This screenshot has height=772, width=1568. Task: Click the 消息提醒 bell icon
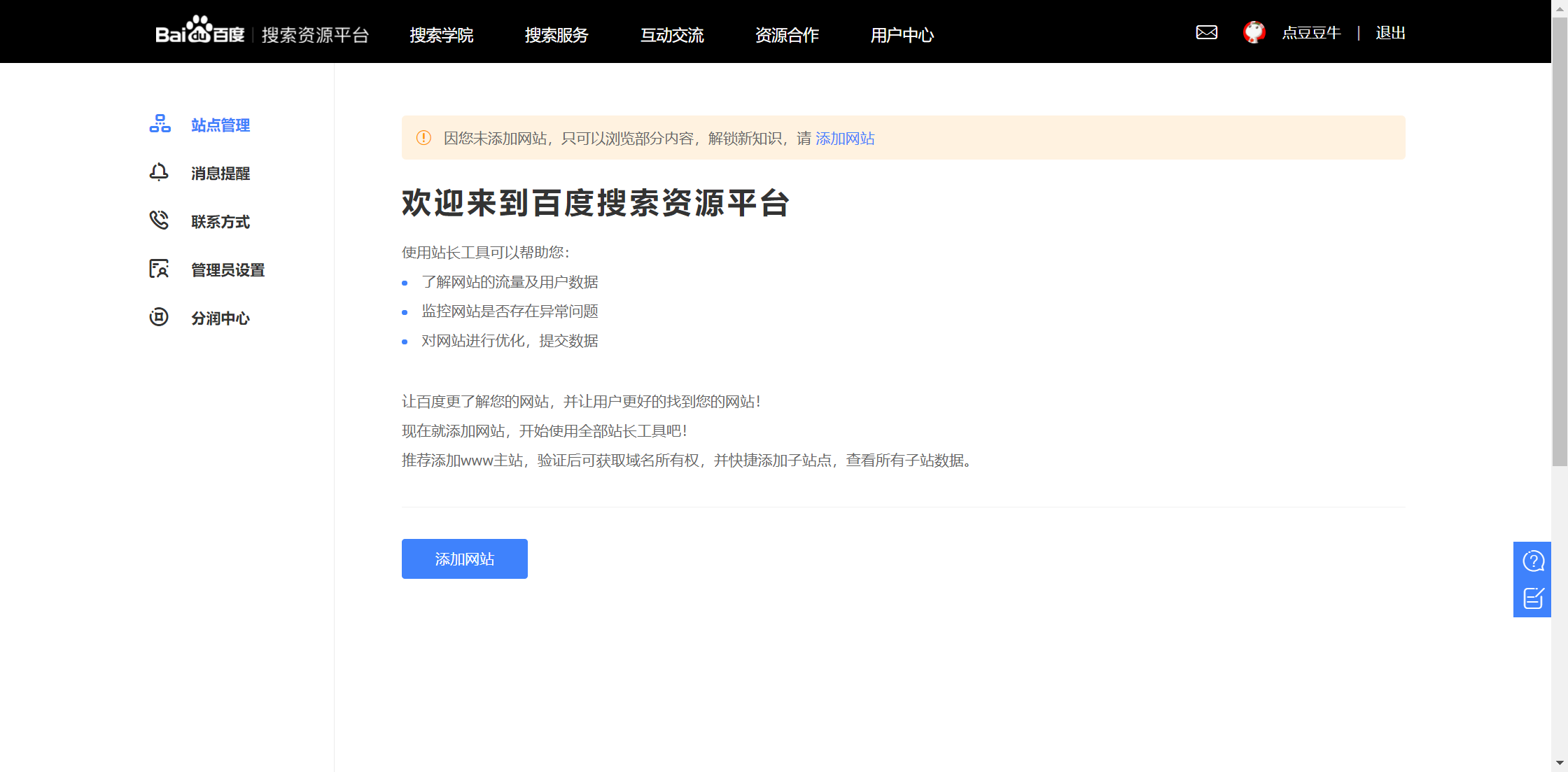159,172
